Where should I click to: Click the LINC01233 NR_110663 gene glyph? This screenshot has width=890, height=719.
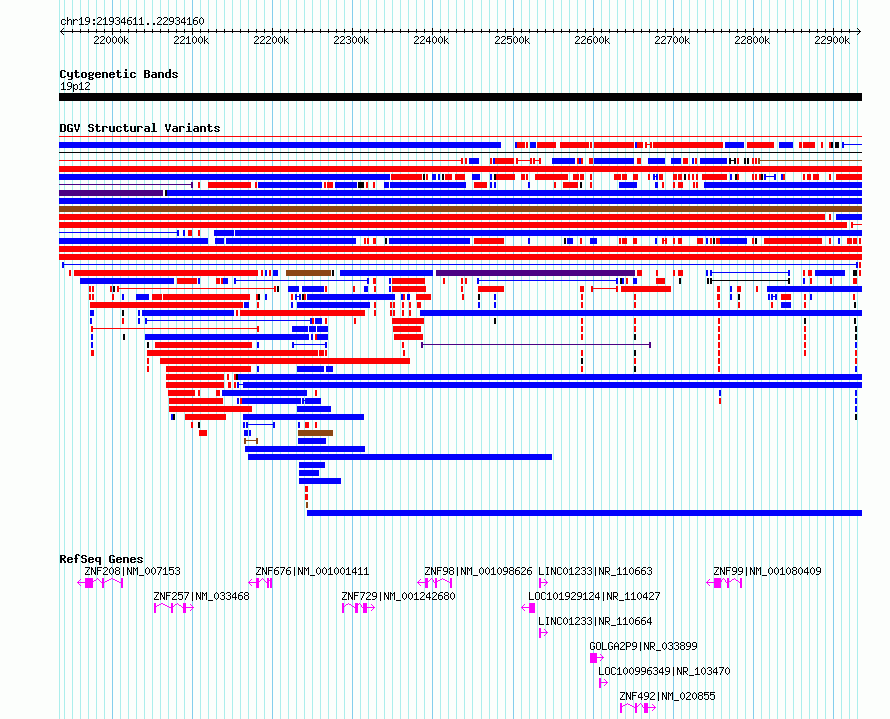coord(543,583)
